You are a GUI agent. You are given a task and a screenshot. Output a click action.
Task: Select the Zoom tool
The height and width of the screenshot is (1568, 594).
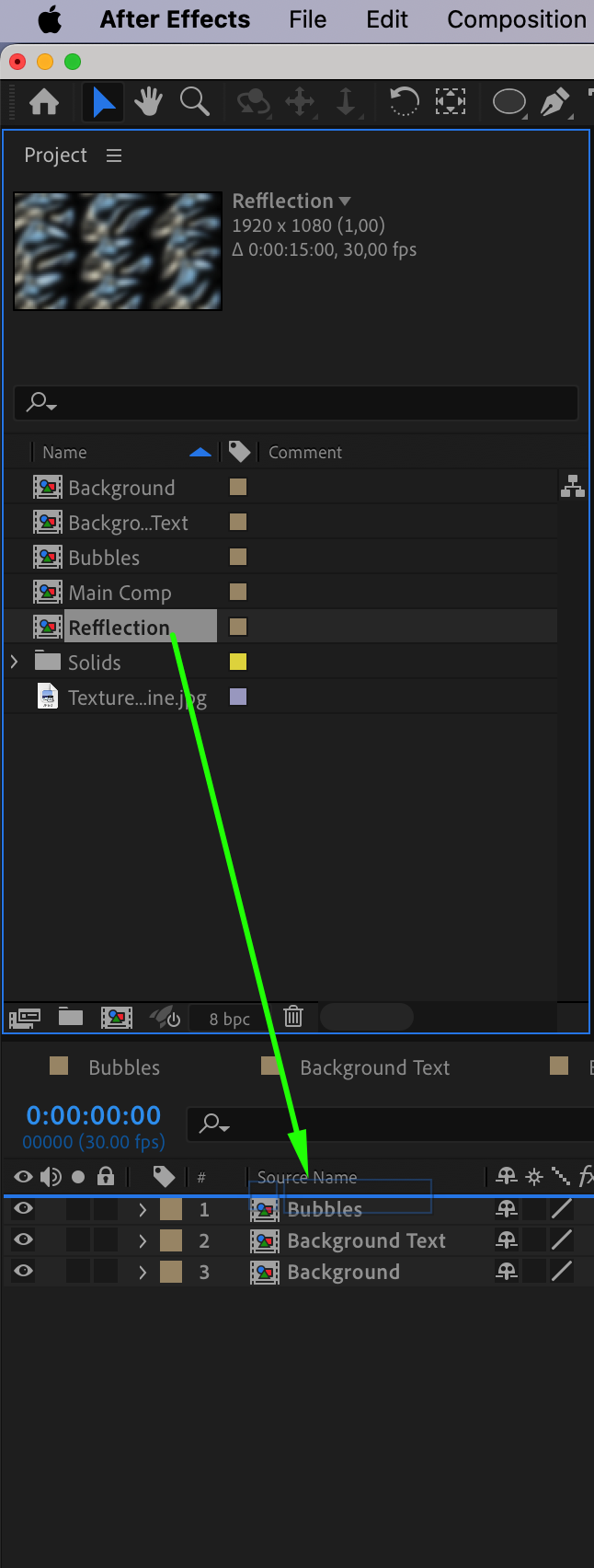(x=194, y=101)
